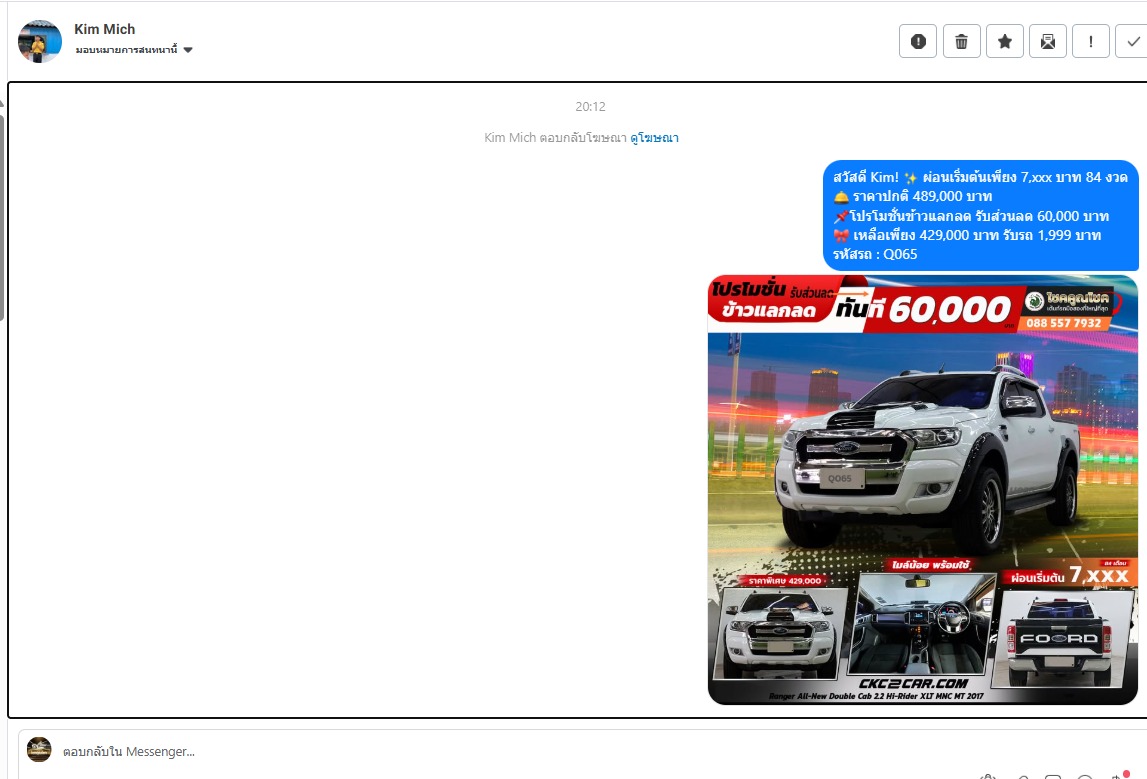Viewport: 1147px width, 779px height.
Task: Open the Ford Ranger promotion image
Action: [922, 489]
